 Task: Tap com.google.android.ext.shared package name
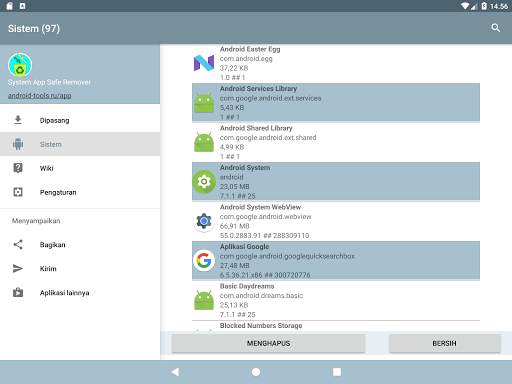[268, 138]
